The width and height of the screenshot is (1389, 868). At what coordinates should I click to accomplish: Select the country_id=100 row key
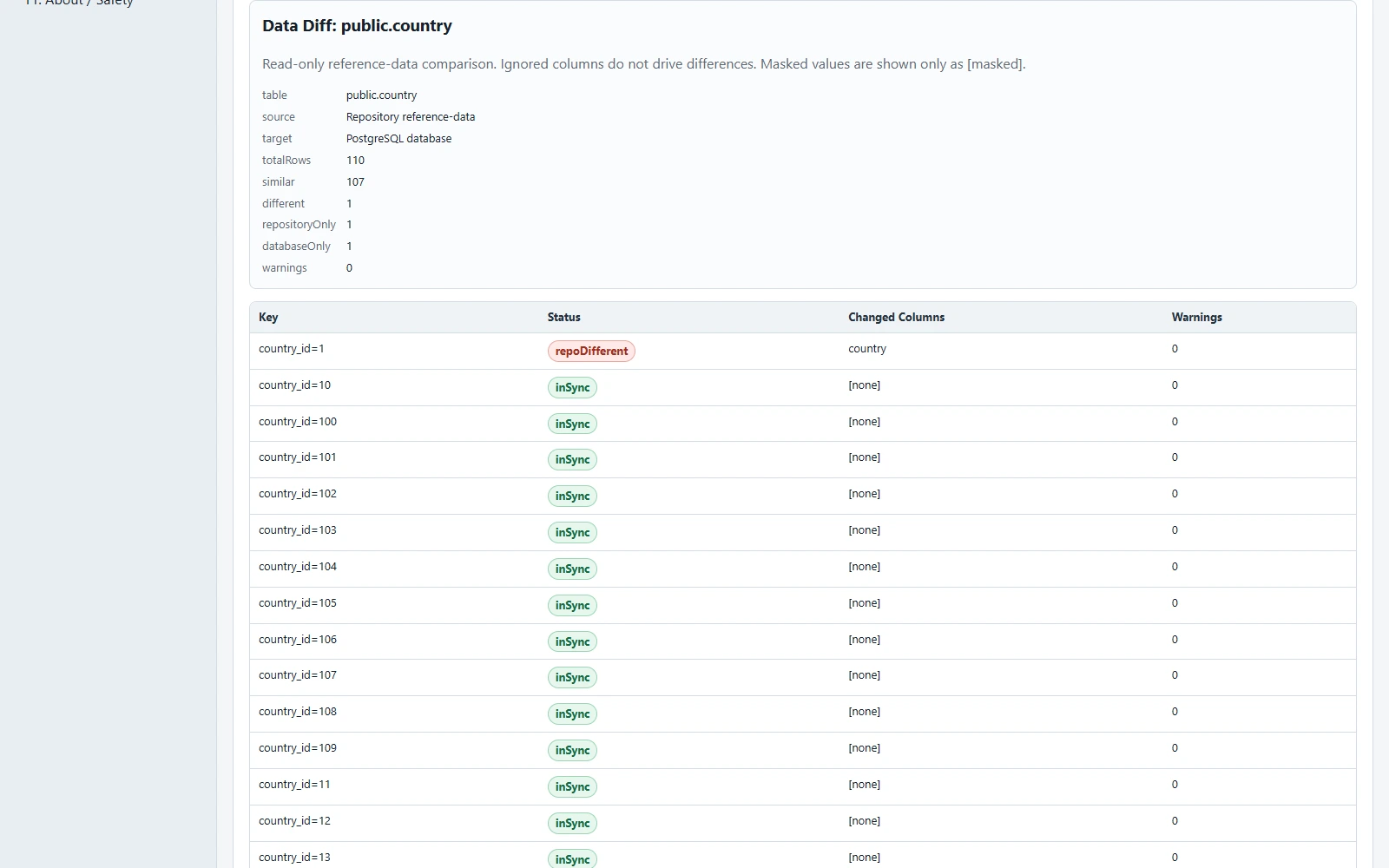click(x=298, y=422)
